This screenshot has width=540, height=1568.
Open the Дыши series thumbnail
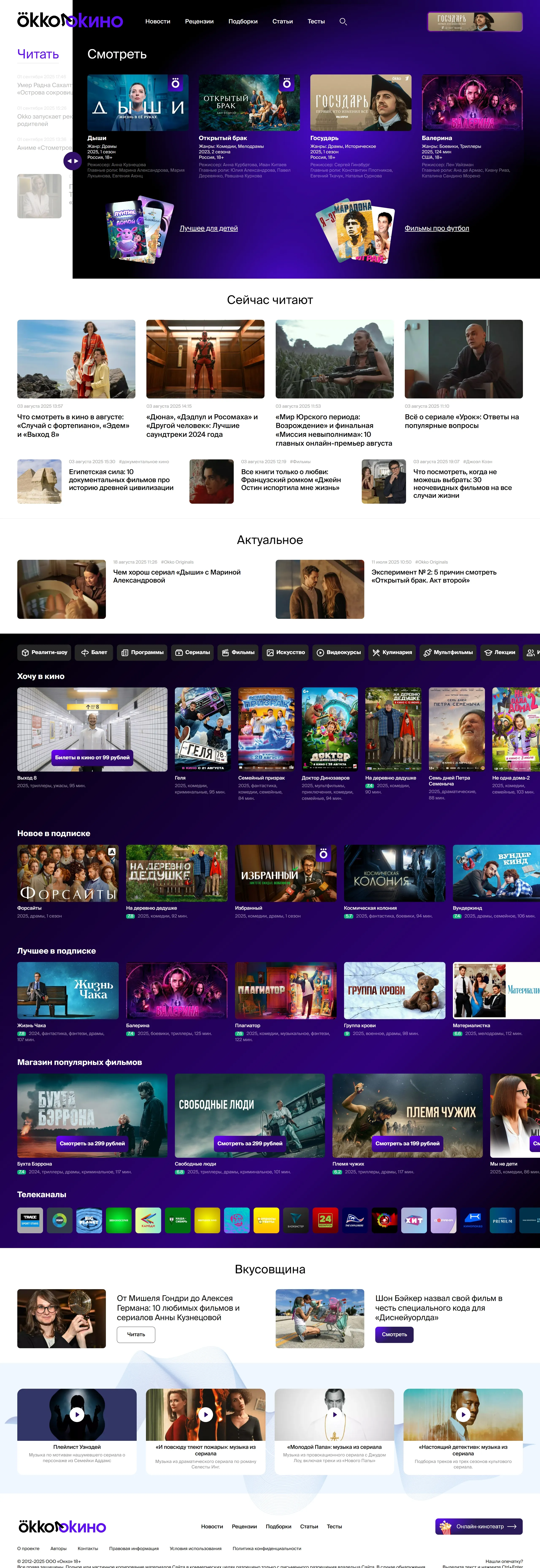coord(138,103)
